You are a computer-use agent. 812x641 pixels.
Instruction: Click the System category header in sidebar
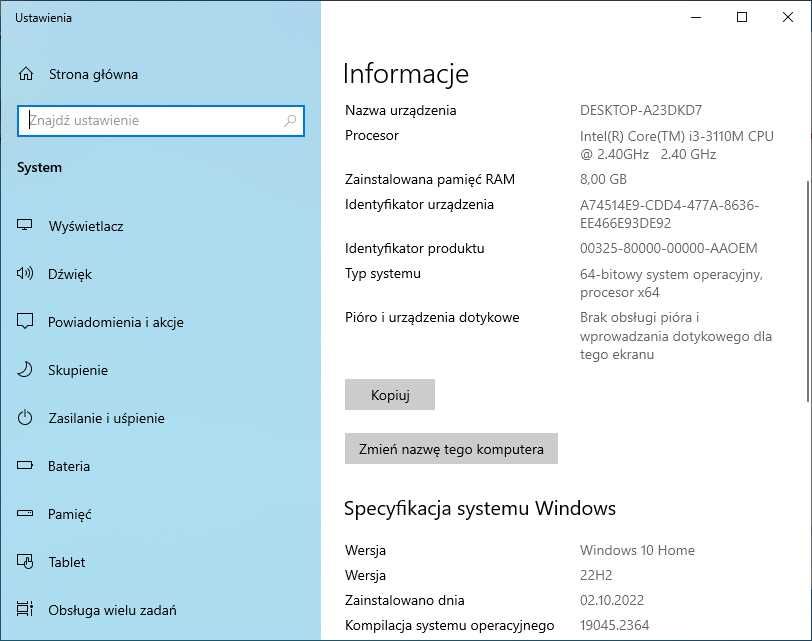click(x=39, y=167)
